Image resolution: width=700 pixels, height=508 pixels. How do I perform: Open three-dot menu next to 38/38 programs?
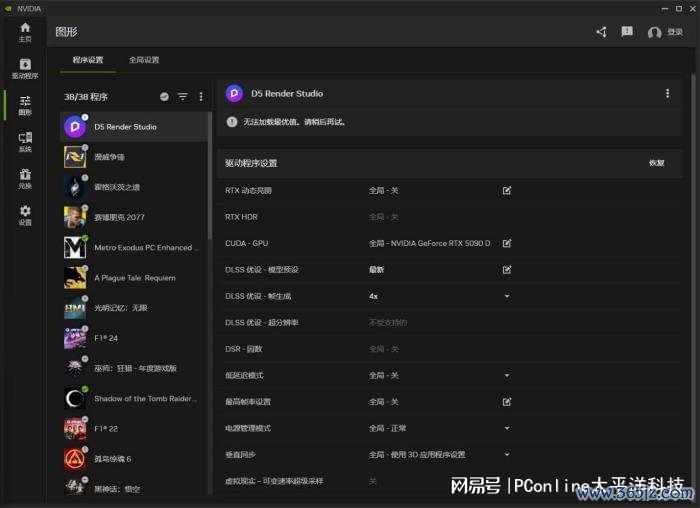[x=201, y=96]
